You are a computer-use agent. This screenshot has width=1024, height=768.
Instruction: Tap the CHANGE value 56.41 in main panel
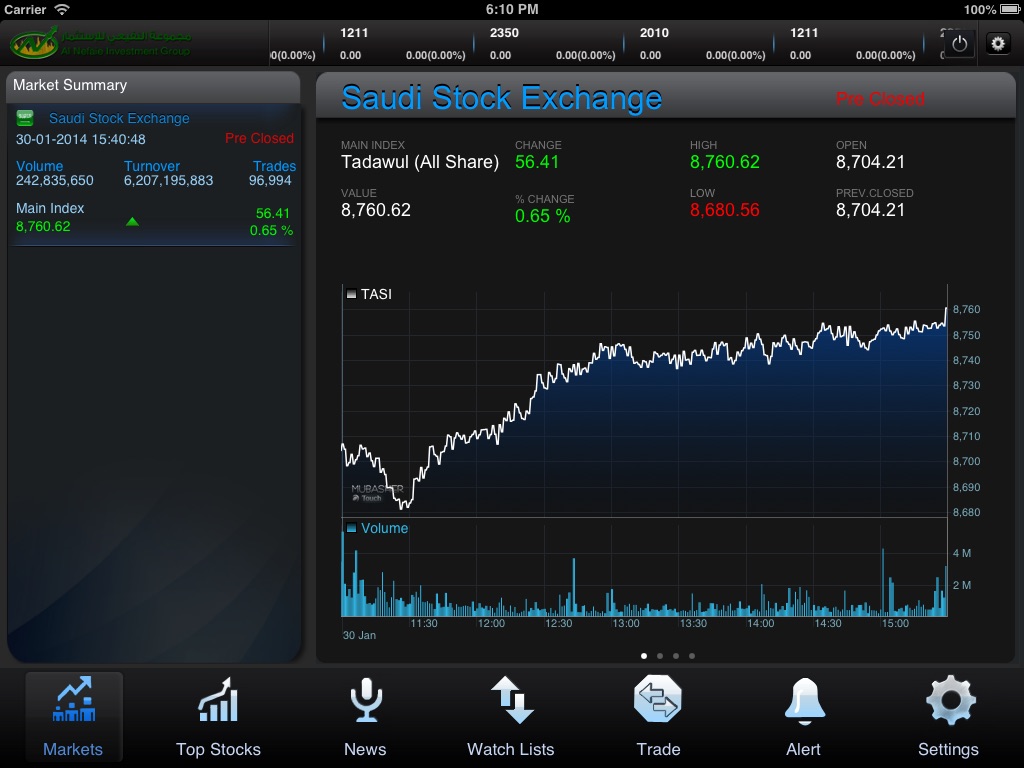coord(537,162)
